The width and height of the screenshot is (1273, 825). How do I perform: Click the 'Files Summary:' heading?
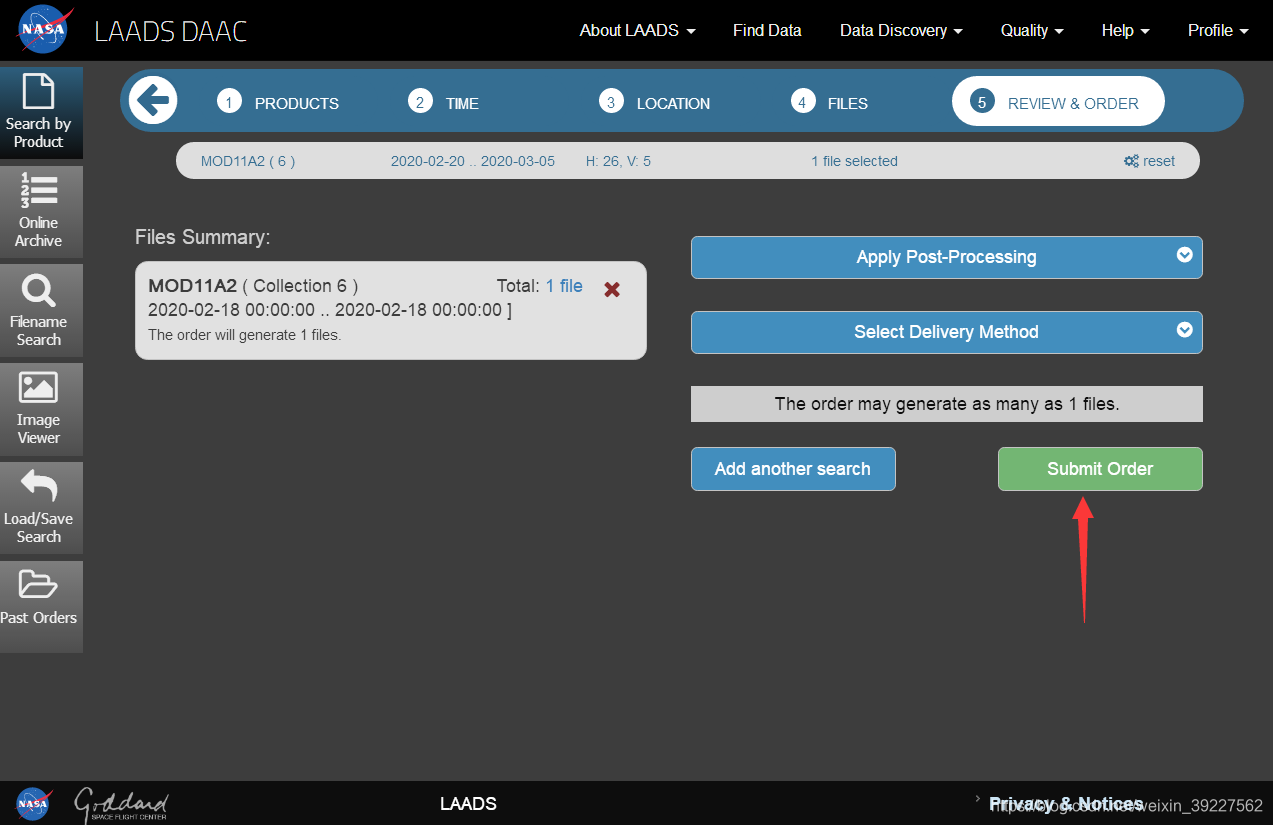(203, 237)
